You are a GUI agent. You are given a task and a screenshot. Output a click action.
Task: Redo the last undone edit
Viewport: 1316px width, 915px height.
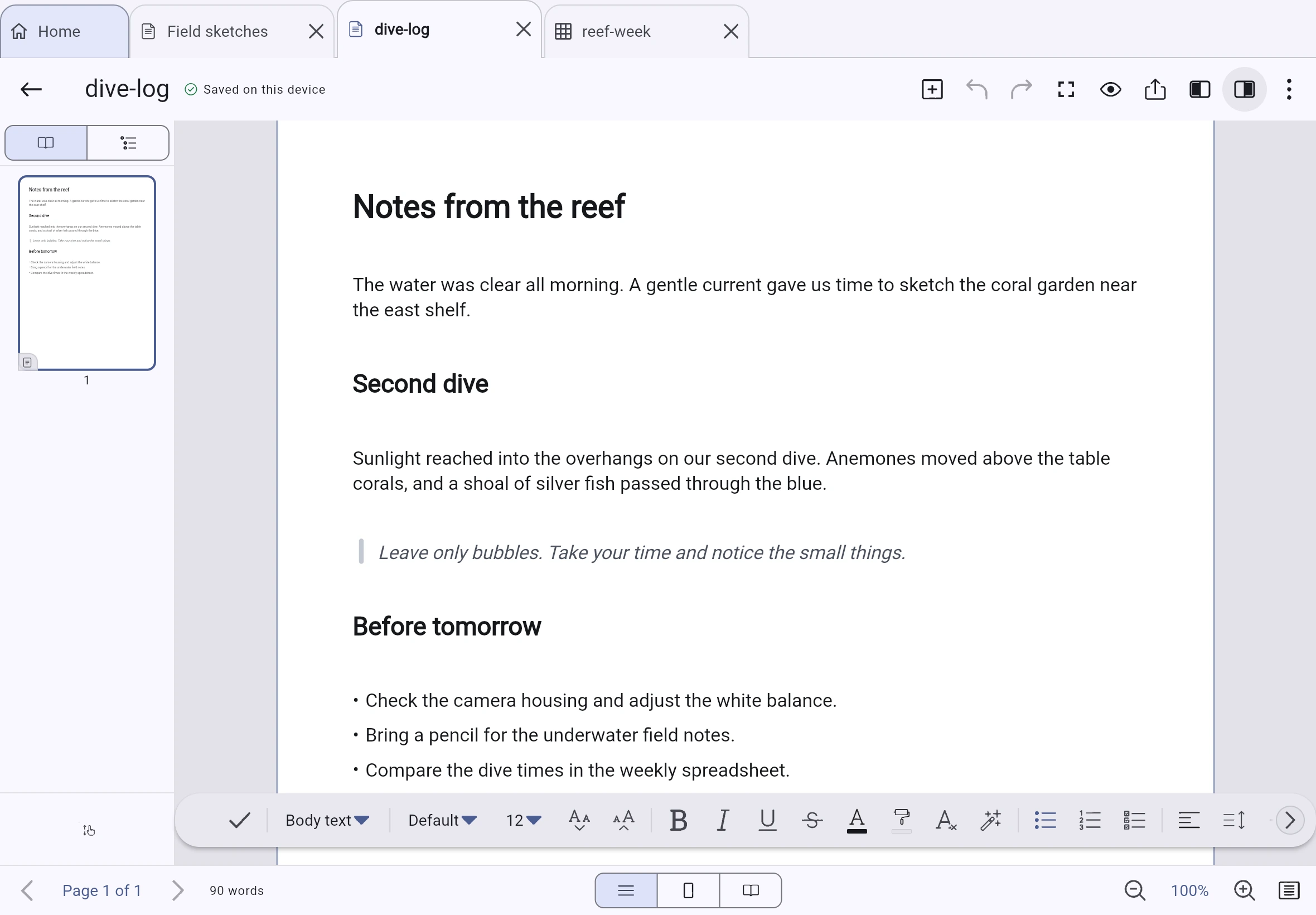click(x=1022, y=89)
